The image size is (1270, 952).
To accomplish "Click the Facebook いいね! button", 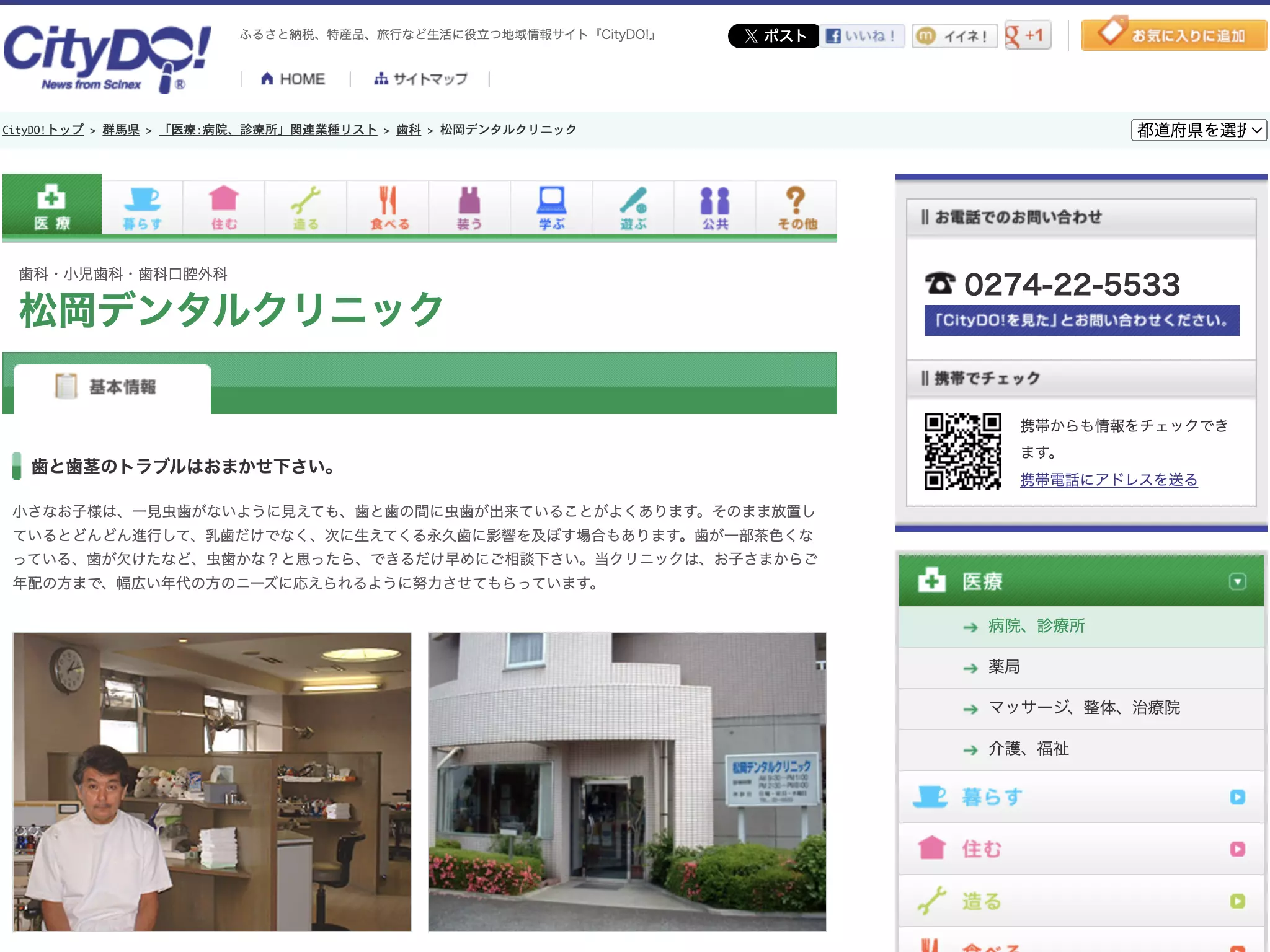I will tap(863, 36).
